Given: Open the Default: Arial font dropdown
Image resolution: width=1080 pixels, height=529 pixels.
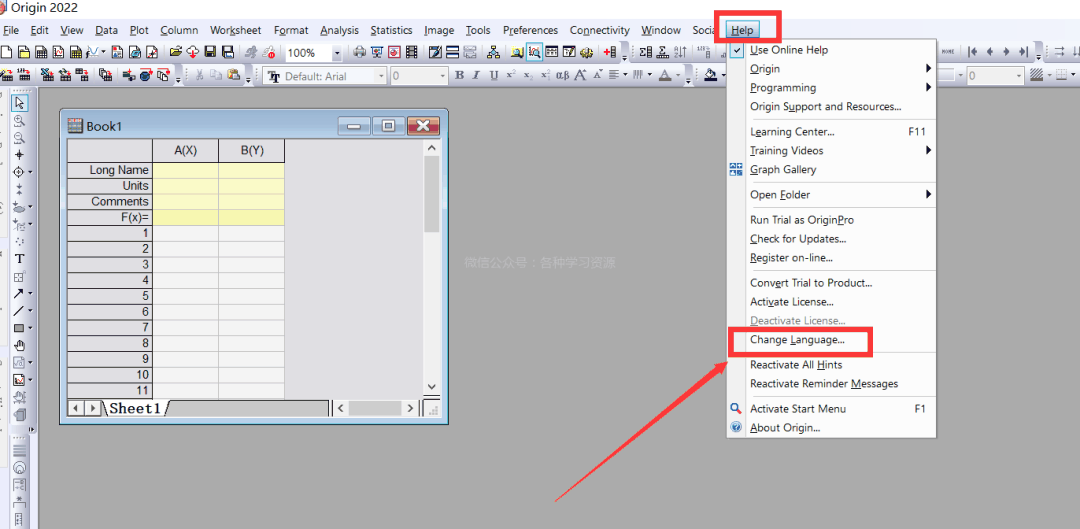Looking at the screenshot, I should point(380,76).
